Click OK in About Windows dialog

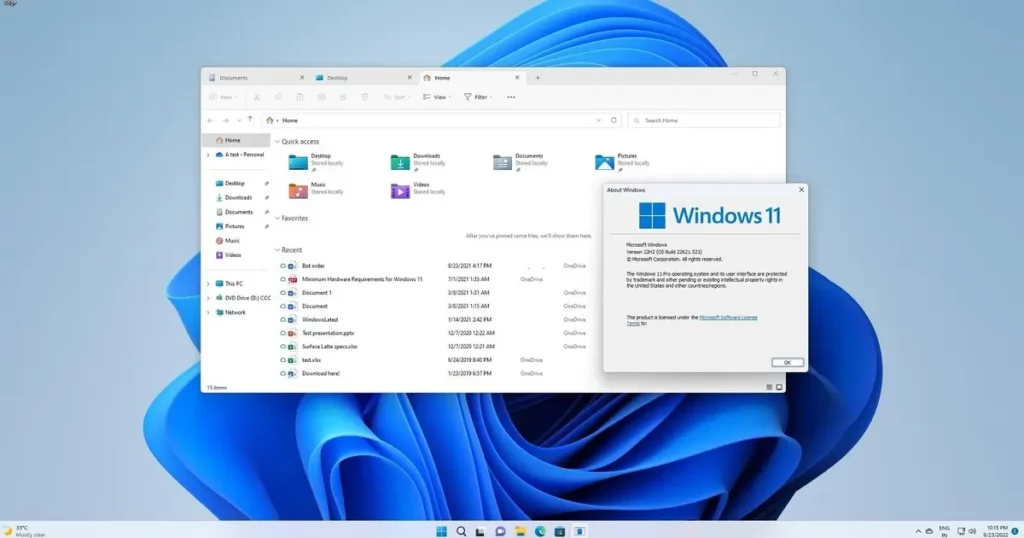(x=787, y=362)
